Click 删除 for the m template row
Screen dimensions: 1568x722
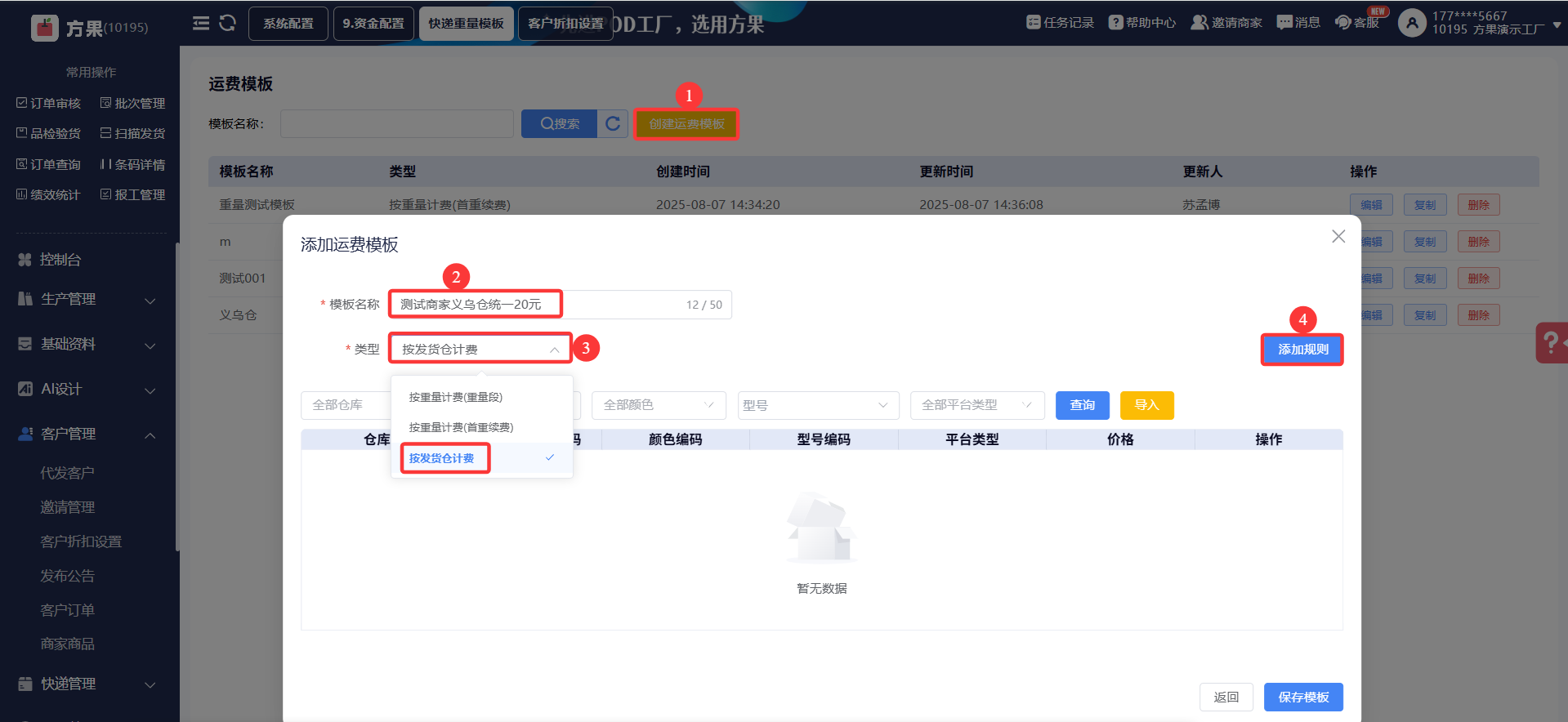1479,242
